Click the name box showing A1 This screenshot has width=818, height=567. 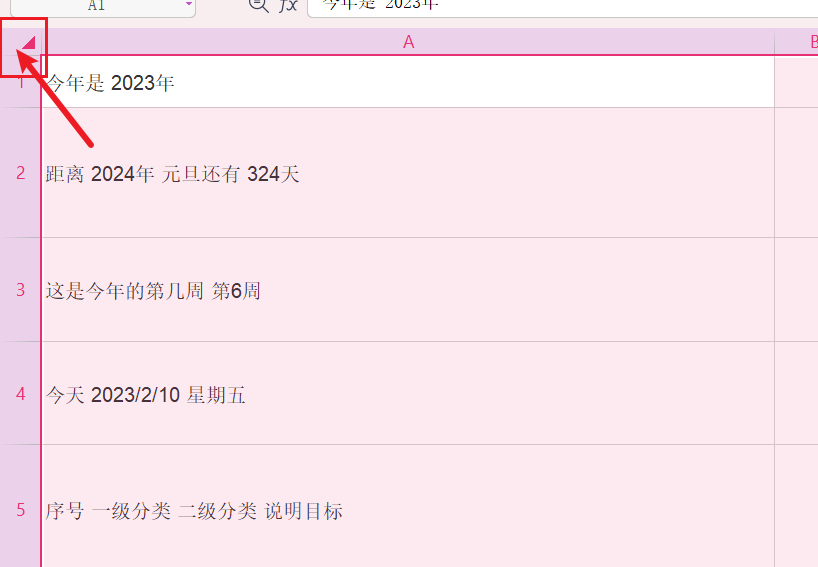point(103,6)
